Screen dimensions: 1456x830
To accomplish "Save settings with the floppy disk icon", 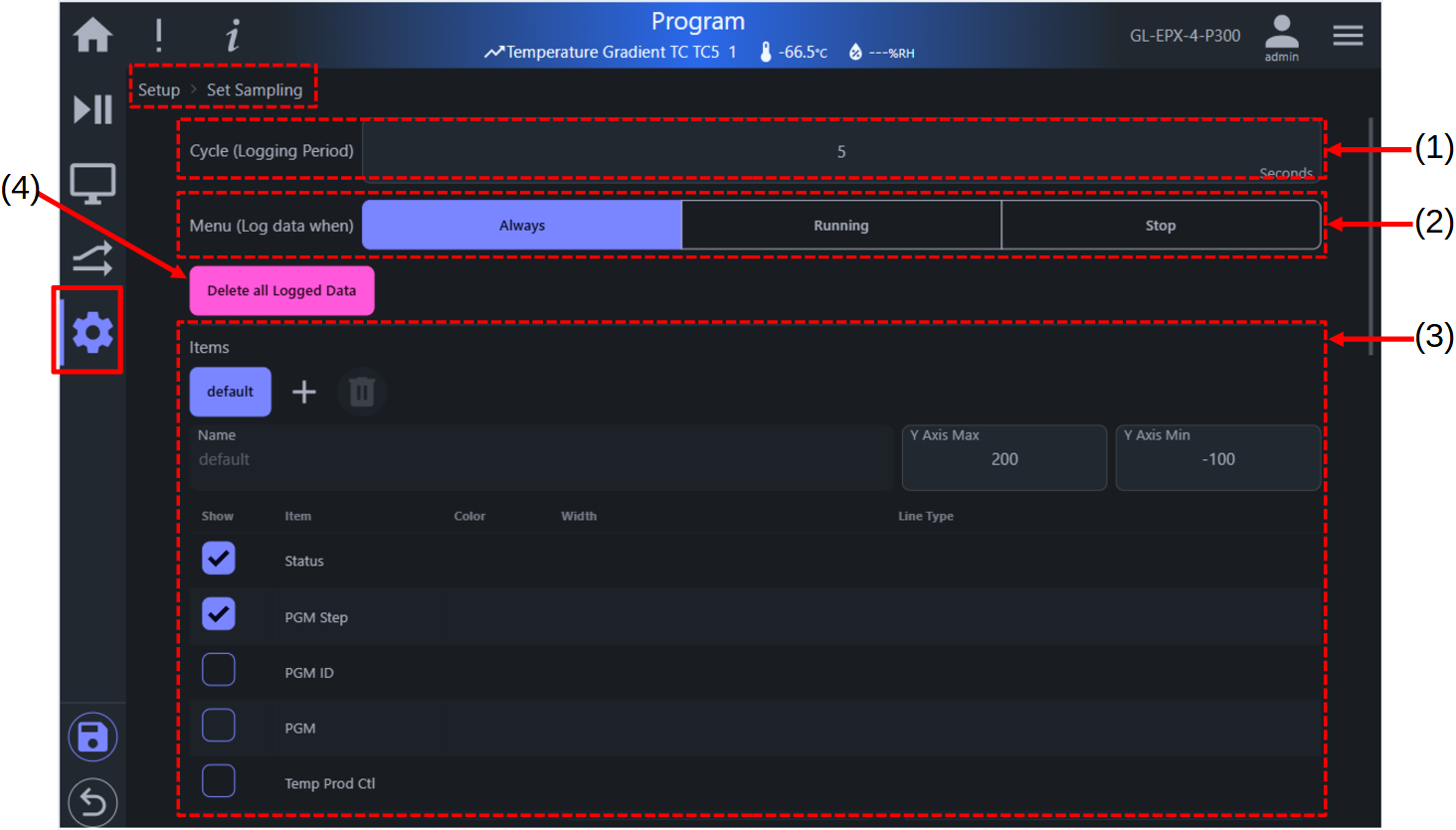I will pyautogui.click(x=92, y=738).
